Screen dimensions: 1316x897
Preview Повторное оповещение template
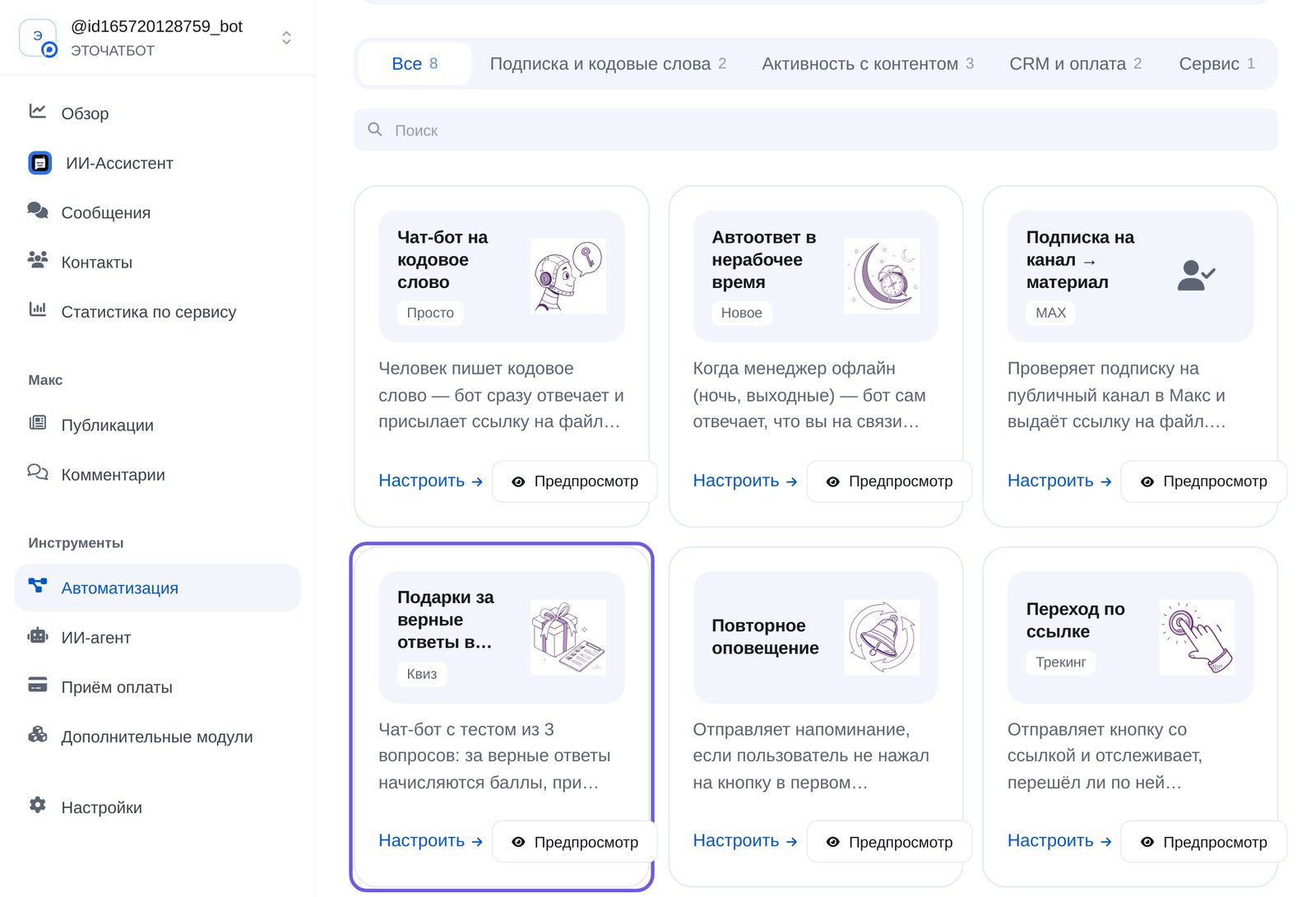coord(889,842)
